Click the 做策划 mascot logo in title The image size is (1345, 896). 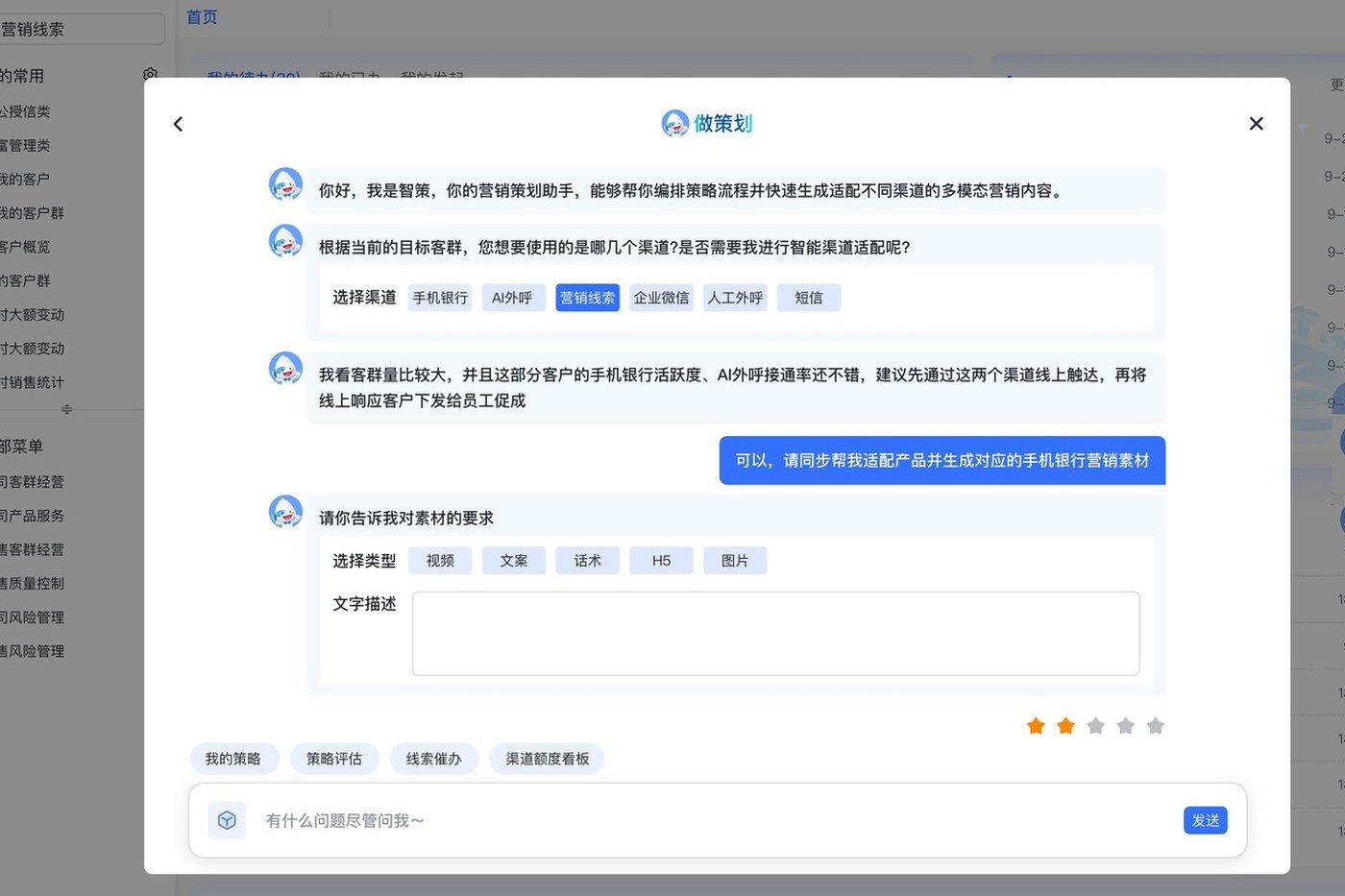675,123
